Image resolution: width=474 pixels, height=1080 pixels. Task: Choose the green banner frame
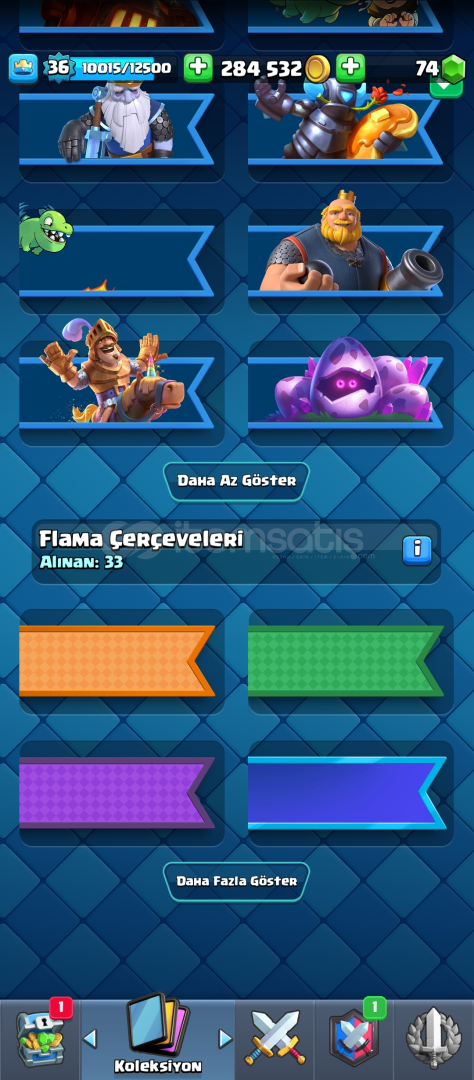[351, 661]
